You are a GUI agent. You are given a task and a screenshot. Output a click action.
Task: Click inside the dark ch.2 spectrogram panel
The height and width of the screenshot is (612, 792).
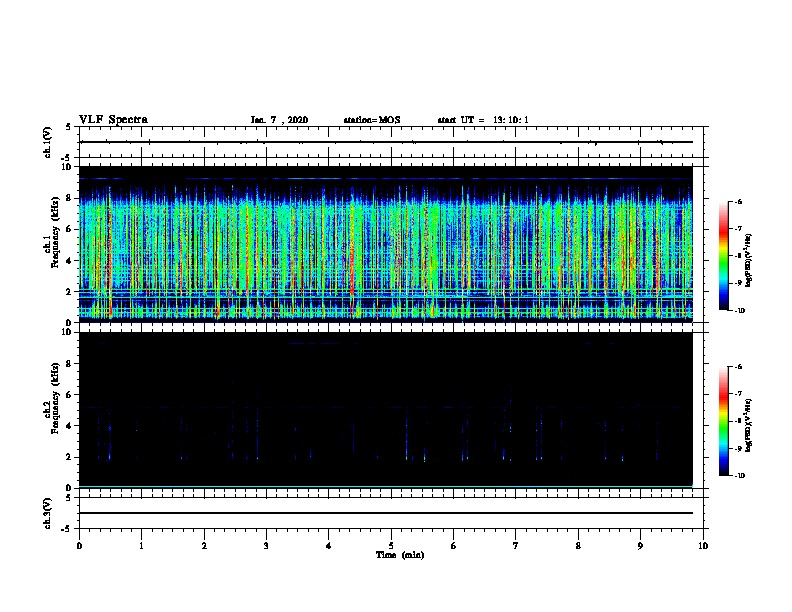385,410
